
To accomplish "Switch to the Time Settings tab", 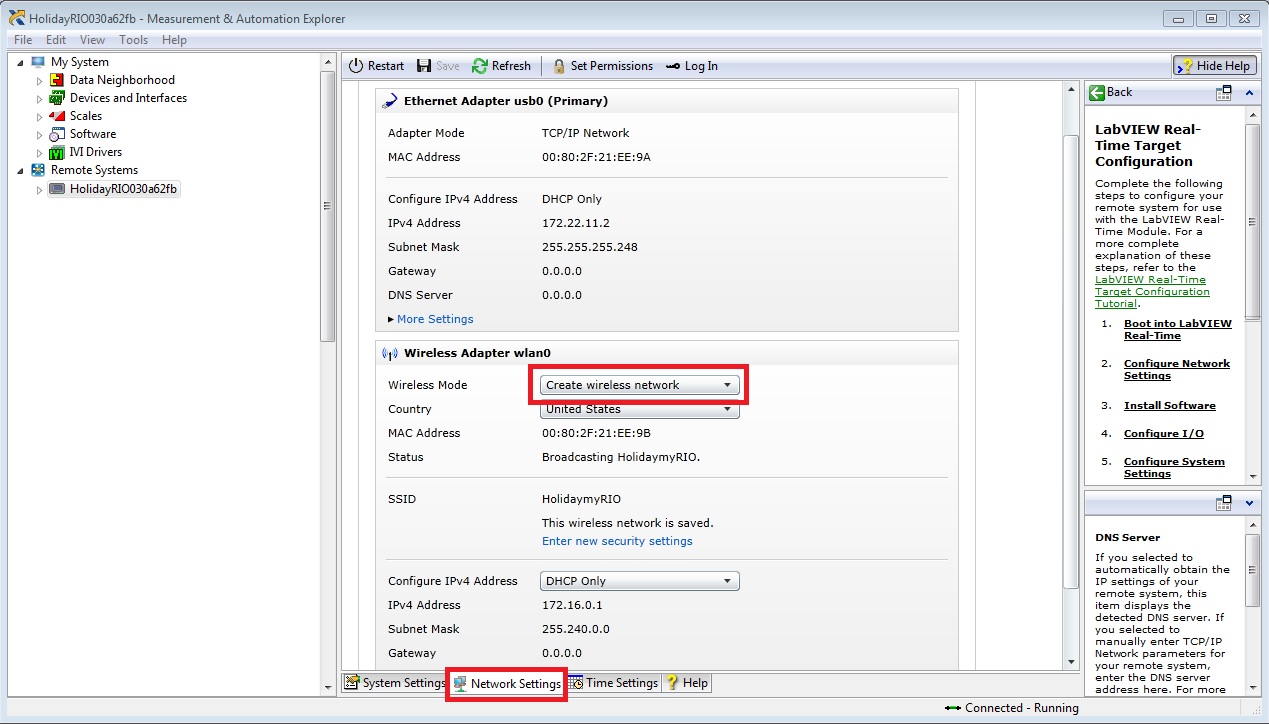I will pyautogui.click(x=614, y=683).
